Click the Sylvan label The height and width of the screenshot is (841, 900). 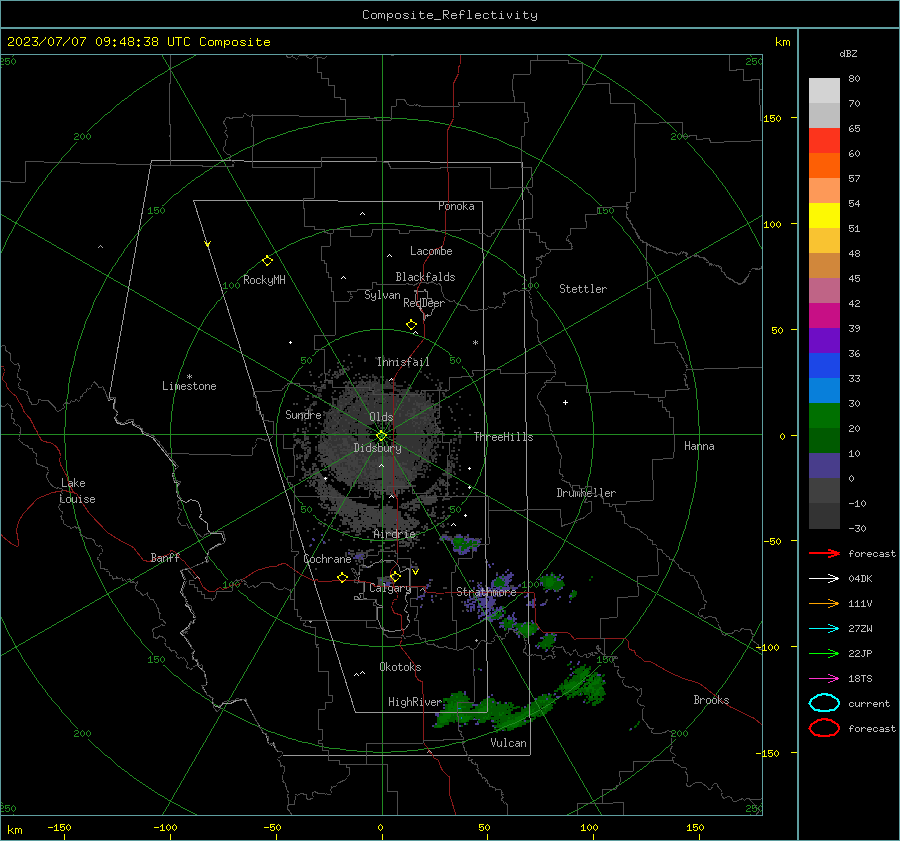382,295
